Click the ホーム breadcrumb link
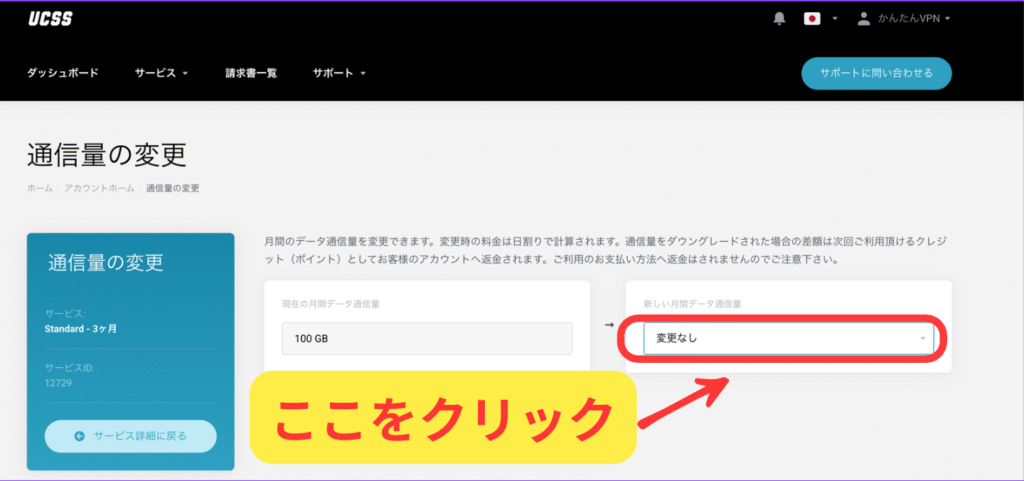 pos(39,188)
